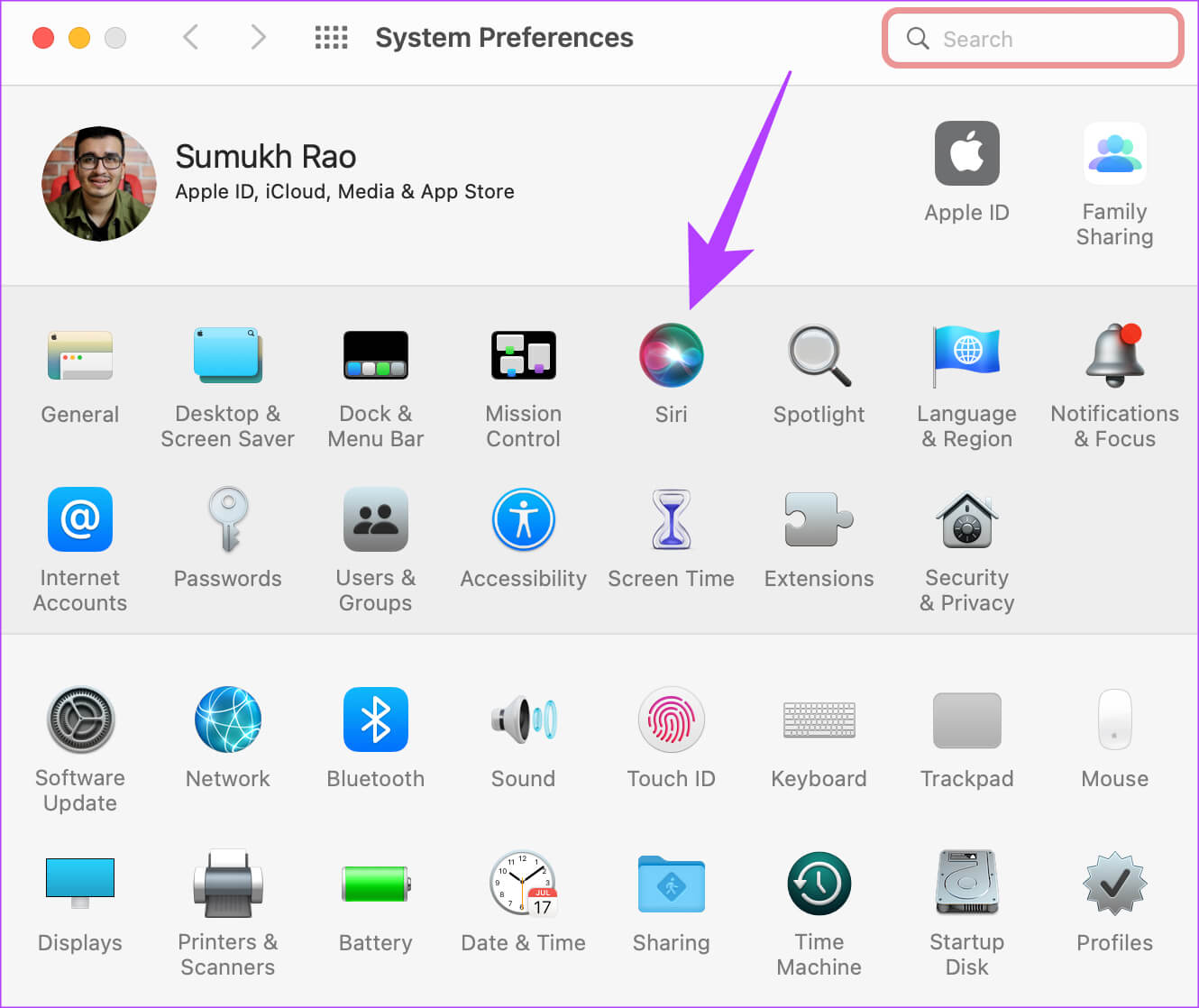The image size is (1199, 1008).
Task: Click Sumukh Rao's profile picture
Action: coord(99,184)
